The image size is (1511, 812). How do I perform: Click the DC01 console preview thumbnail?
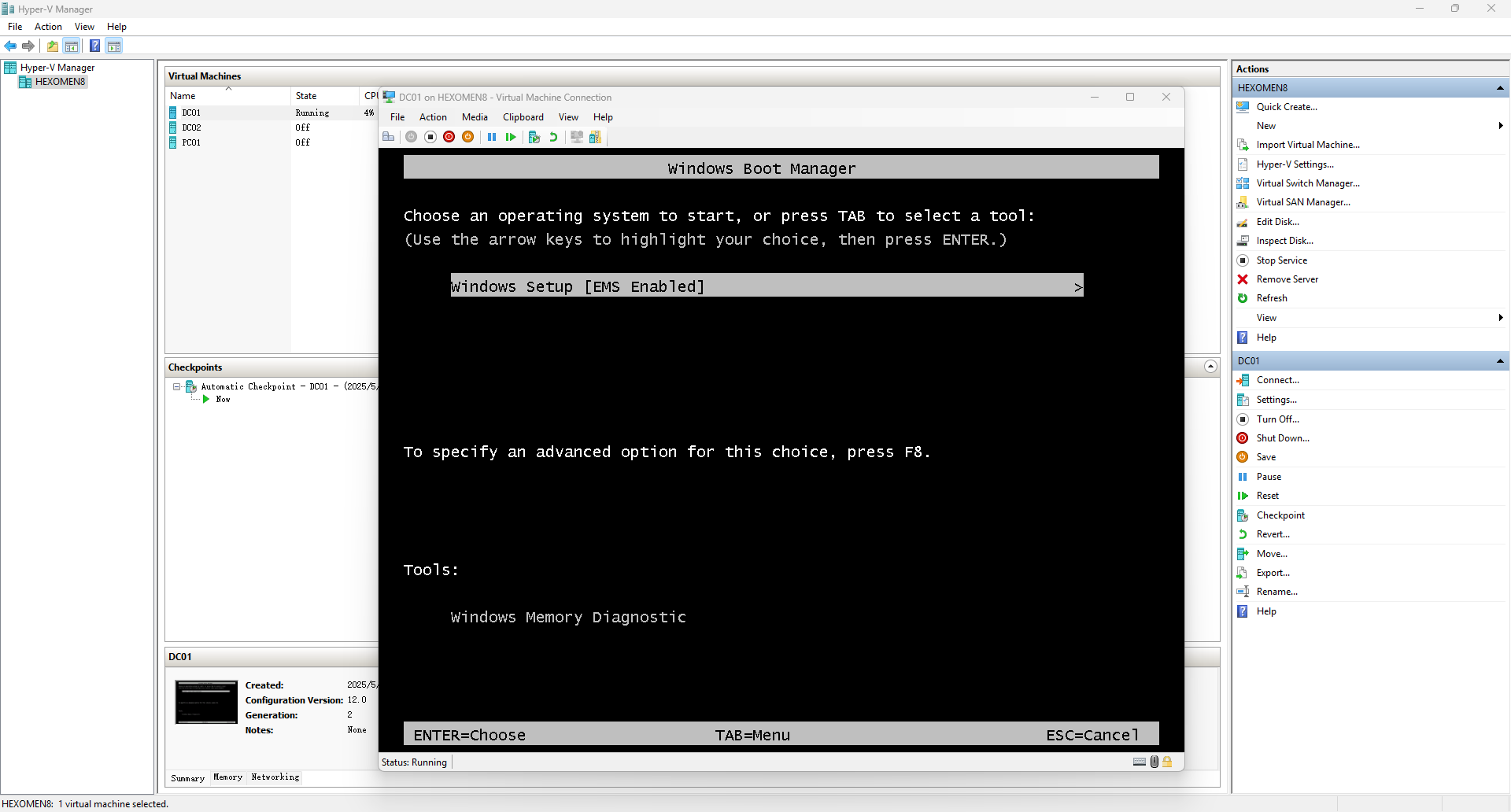tap(206, 702)
